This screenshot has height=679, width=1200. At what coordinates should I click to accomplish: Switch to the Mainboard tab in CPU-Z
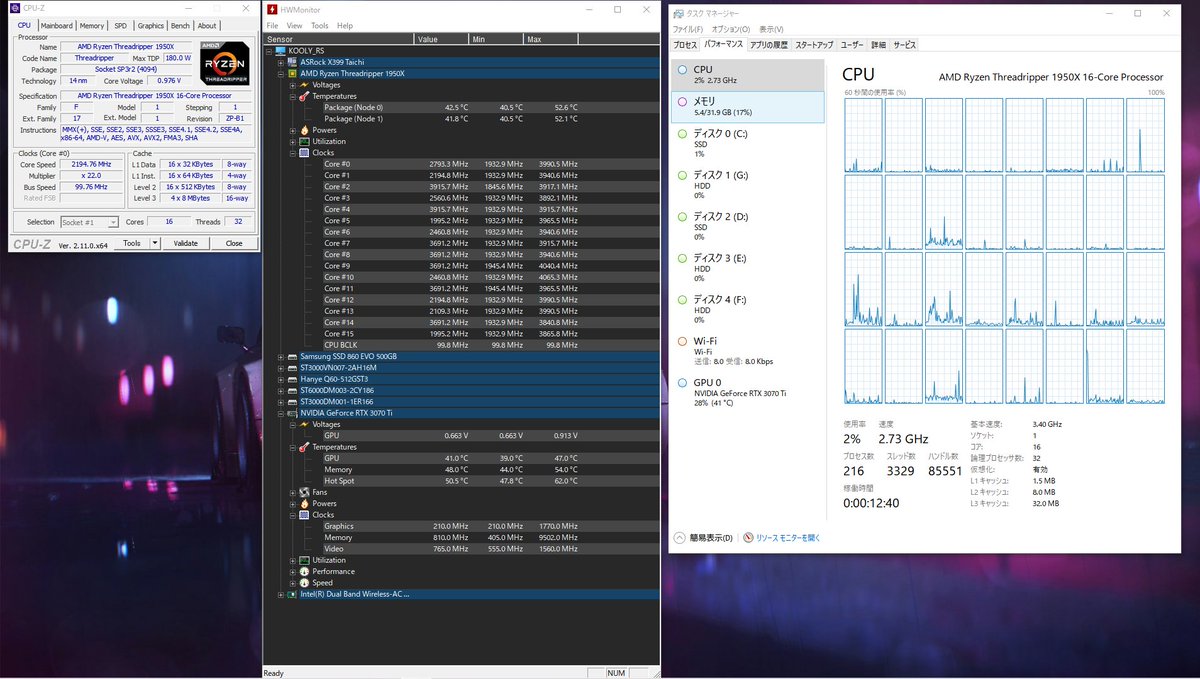56,26
